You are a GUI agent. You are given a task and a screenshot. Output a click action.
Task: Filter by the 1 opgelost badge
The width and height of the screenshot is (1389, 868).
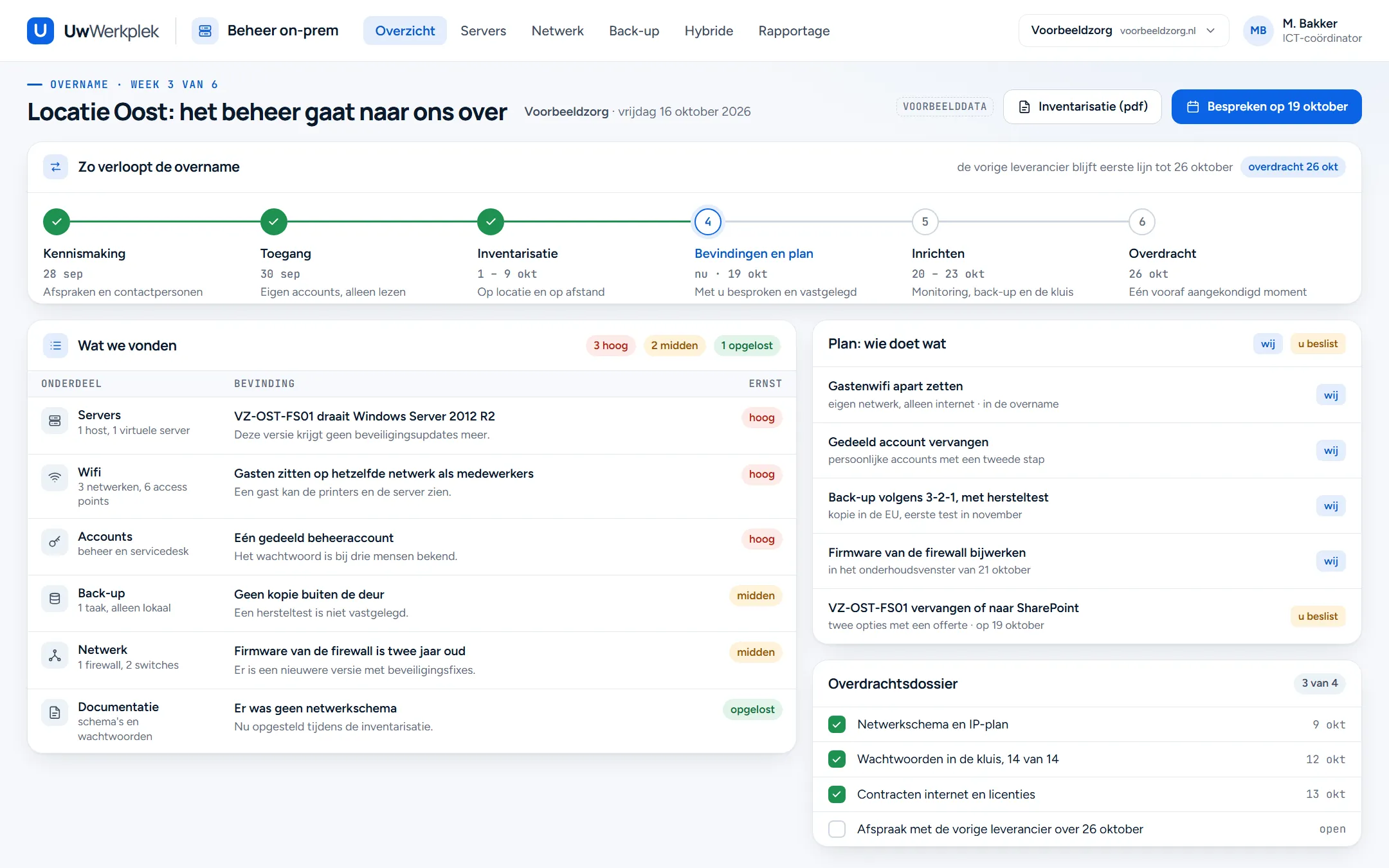click(747, 346)
